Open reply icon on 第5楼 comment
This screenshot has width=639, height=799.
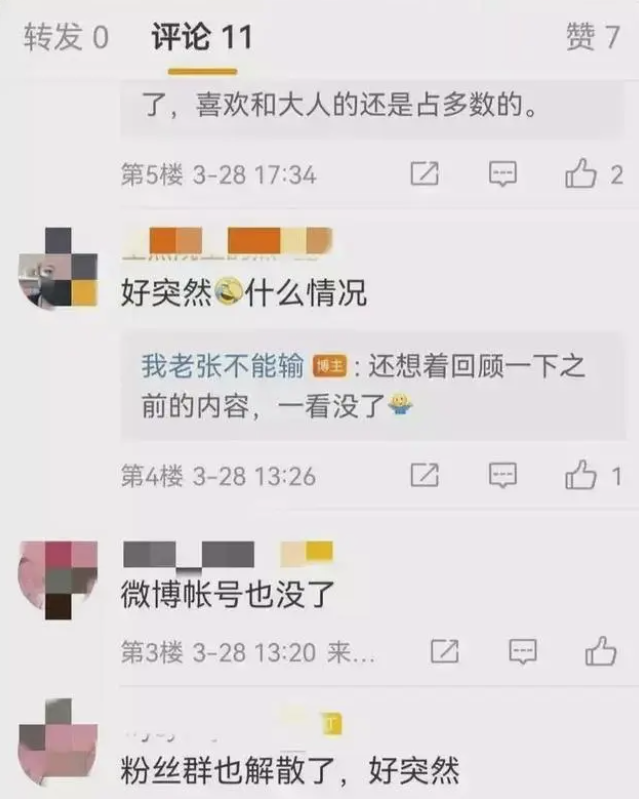[x=503, y=174]
